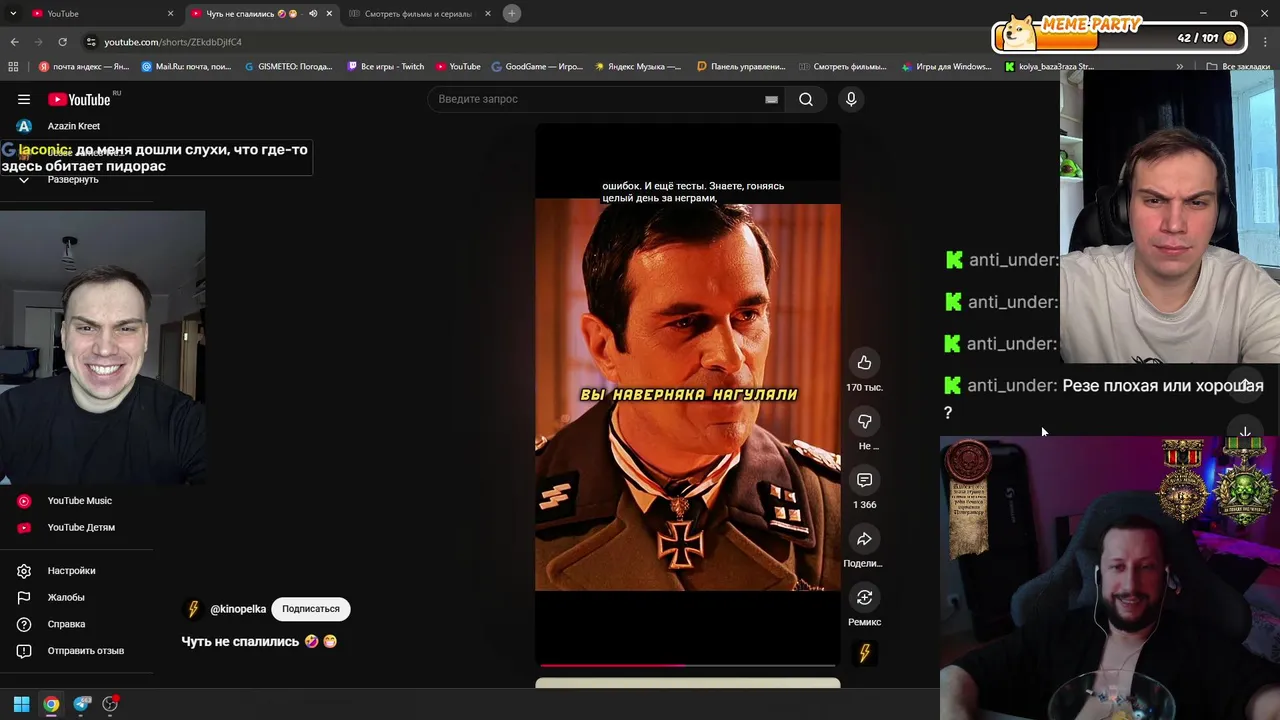Open on-screen keyboard in search box
Image resolution: width=1280 pixels, height=720 pixels.
pyautogui.click(x=771, y=99)
